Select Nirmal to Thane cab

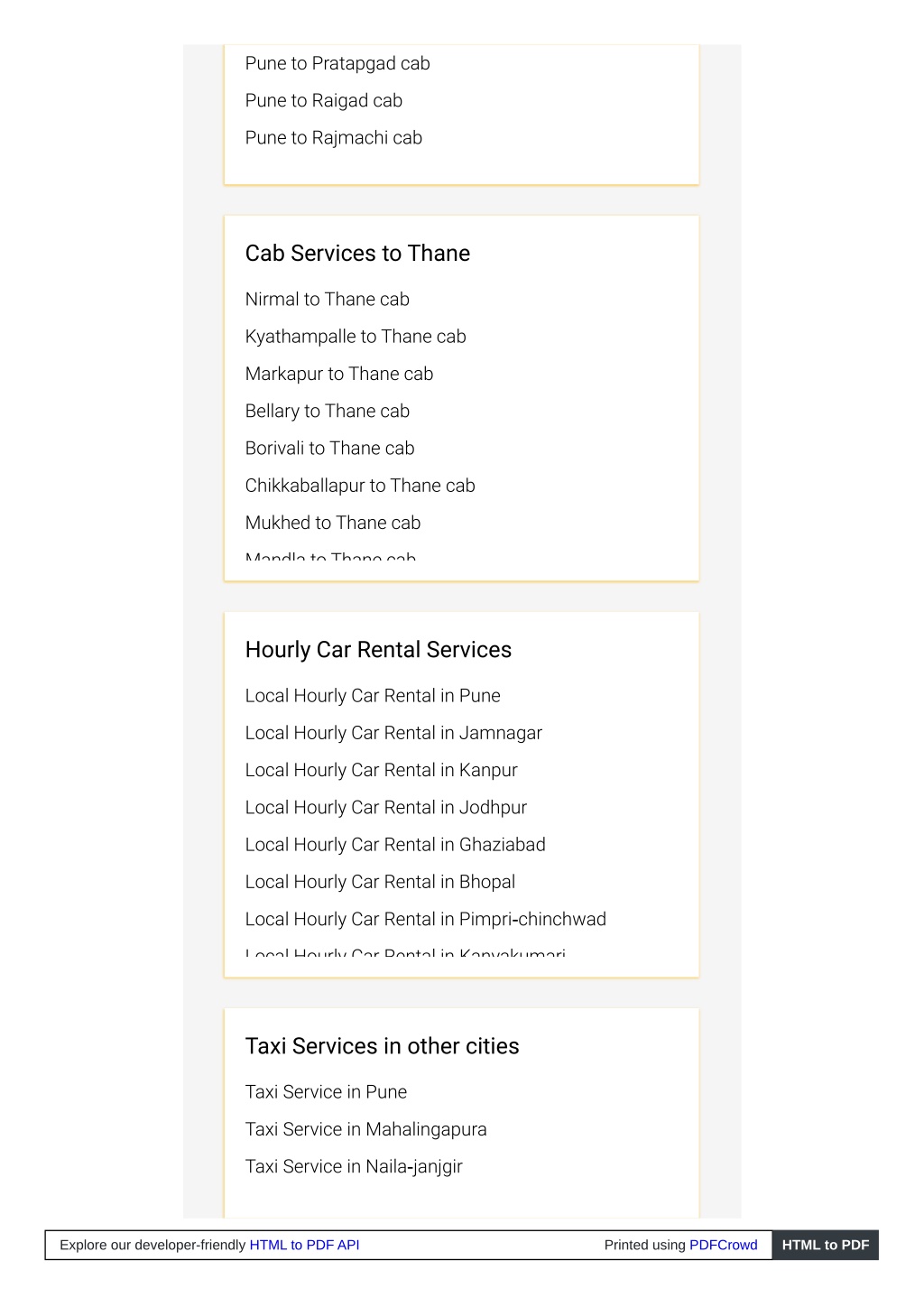[x=328, y=299]
